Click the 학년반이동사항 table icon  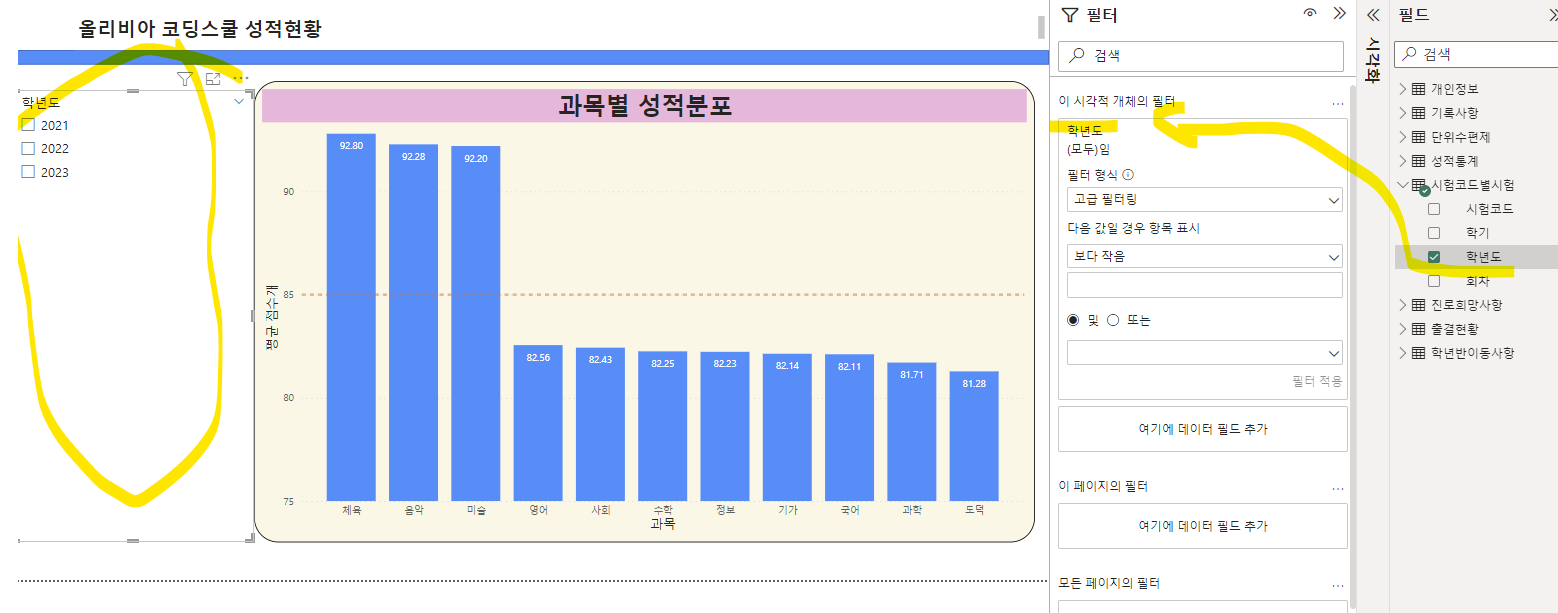[x=1418, y=353]
